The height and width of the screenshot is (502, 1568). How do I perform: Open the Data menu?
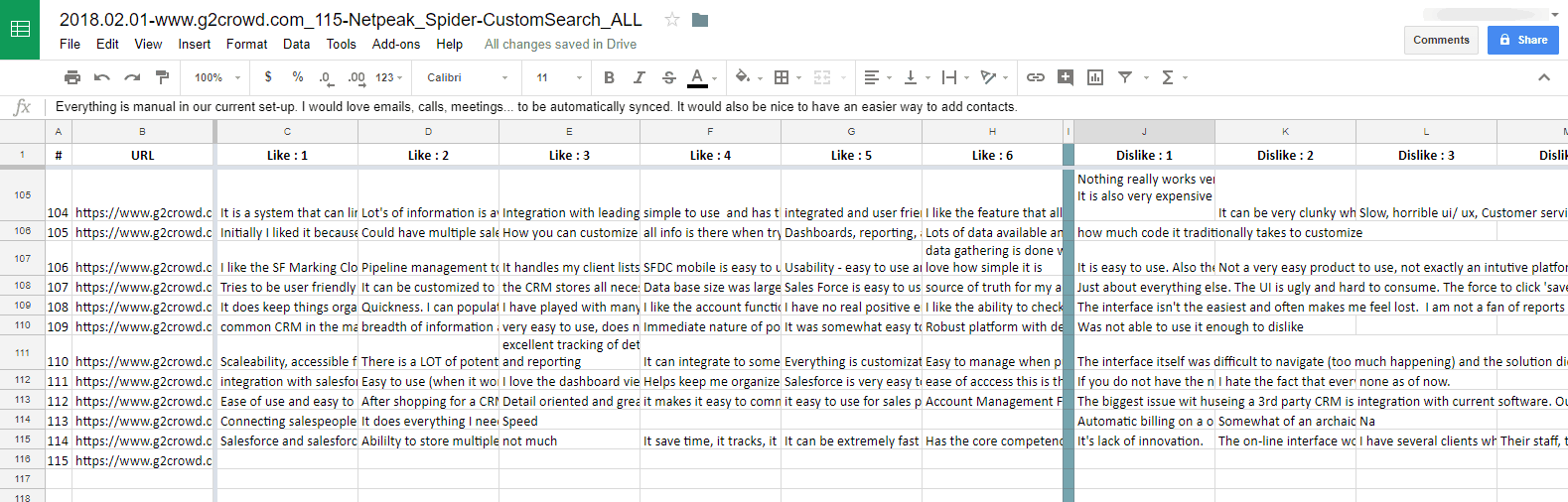pos(296,44)
